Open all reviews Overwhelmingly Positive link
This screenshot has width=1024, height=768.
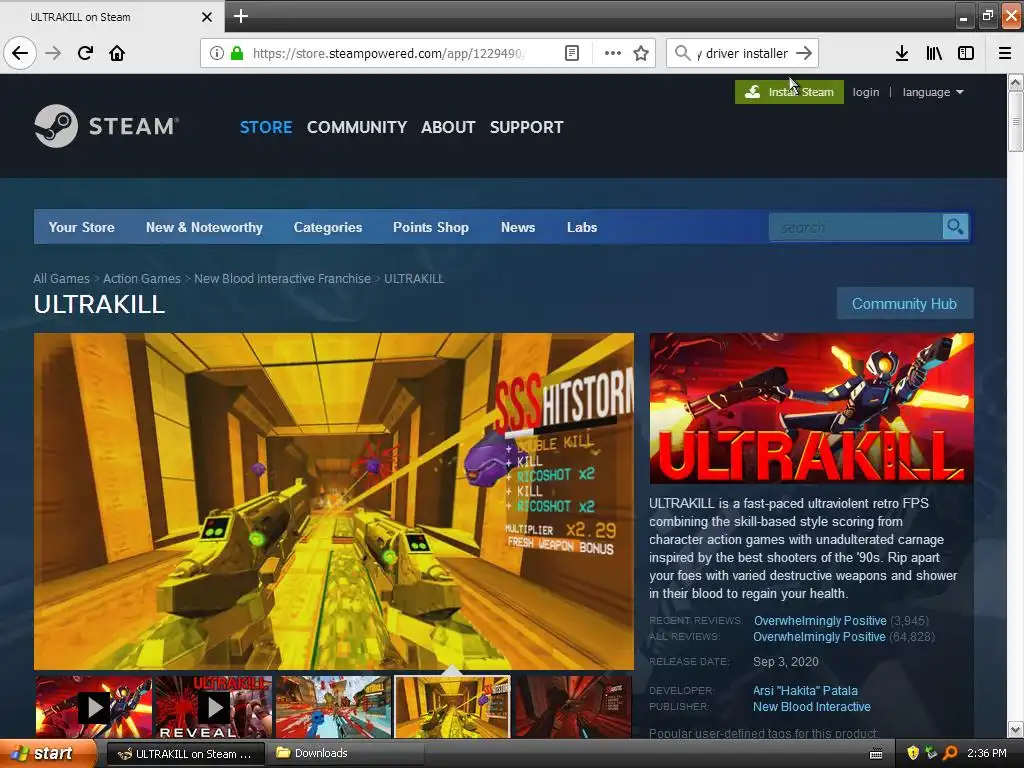820,637
